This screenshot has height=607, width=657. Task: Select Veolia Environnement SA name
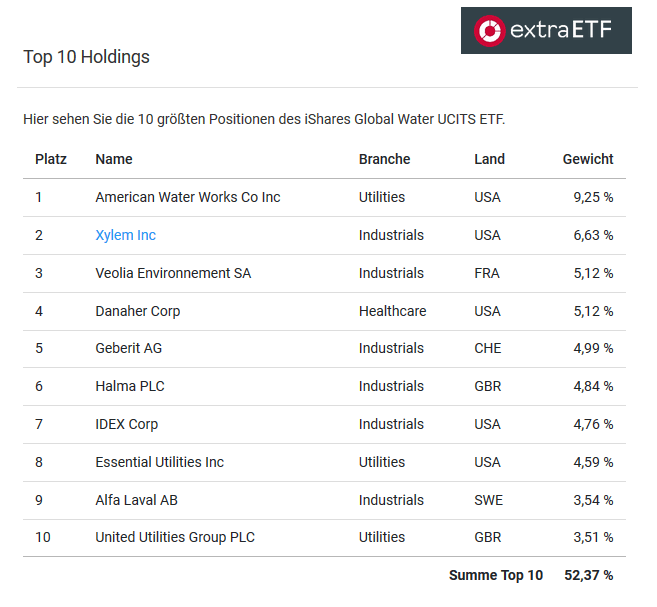coord(173,273)
